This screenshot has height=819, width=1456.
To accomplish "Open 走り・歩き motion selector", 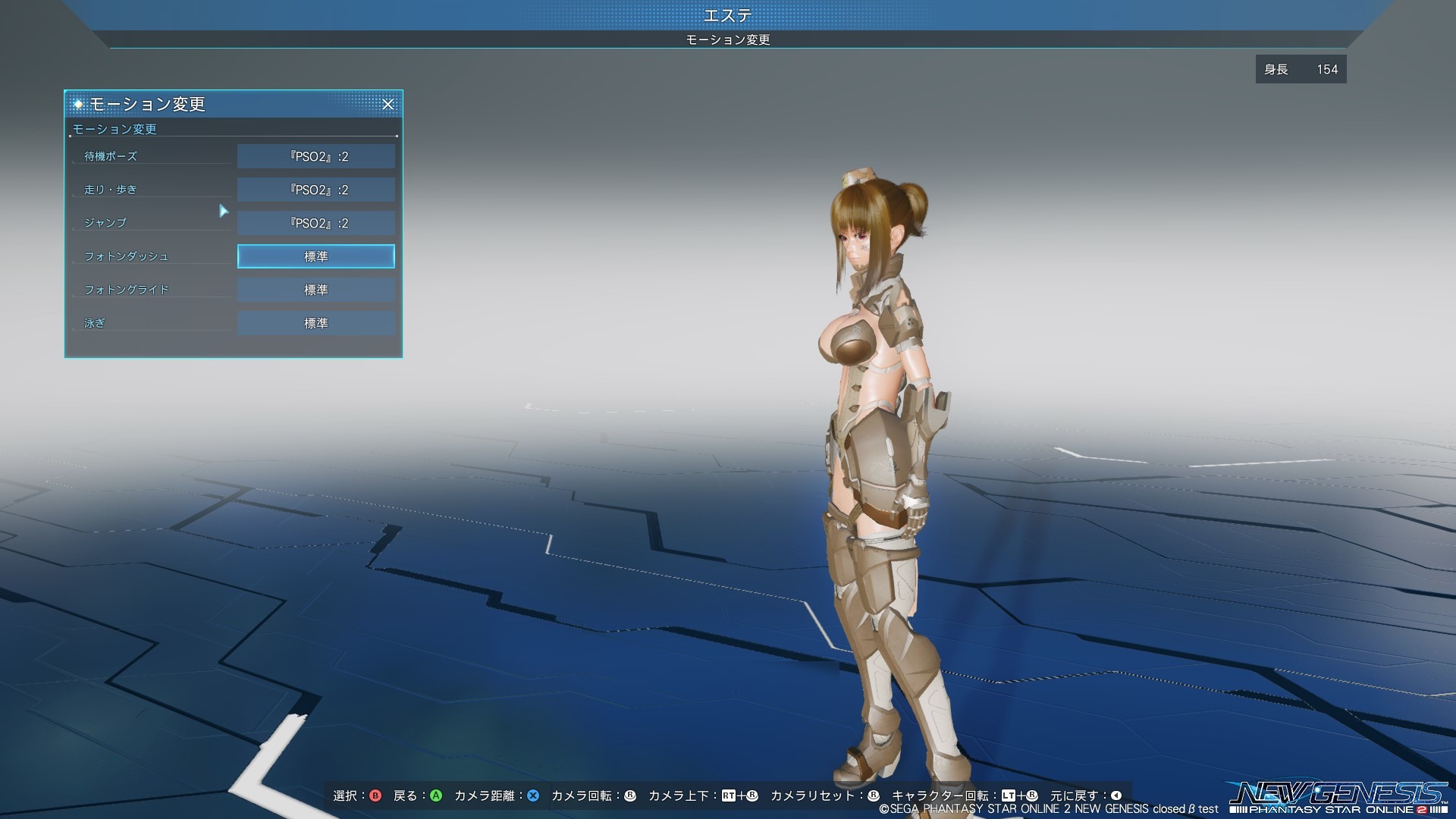I will click(x=315, y=190).
